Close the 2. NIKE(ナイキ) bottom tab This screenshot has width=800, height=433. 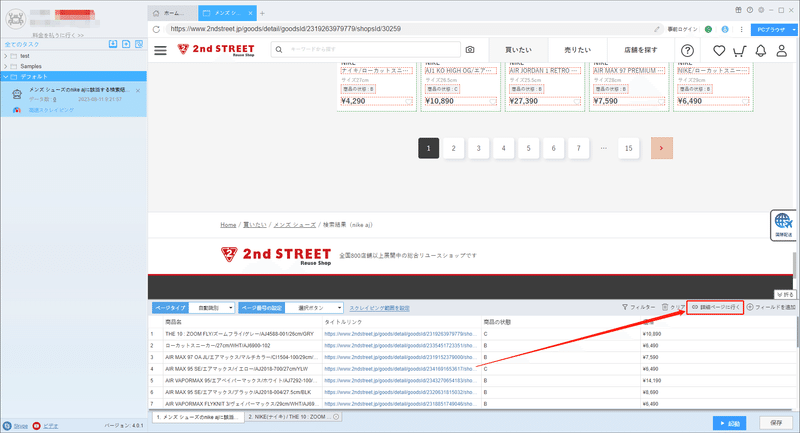(x=336, y=417)
